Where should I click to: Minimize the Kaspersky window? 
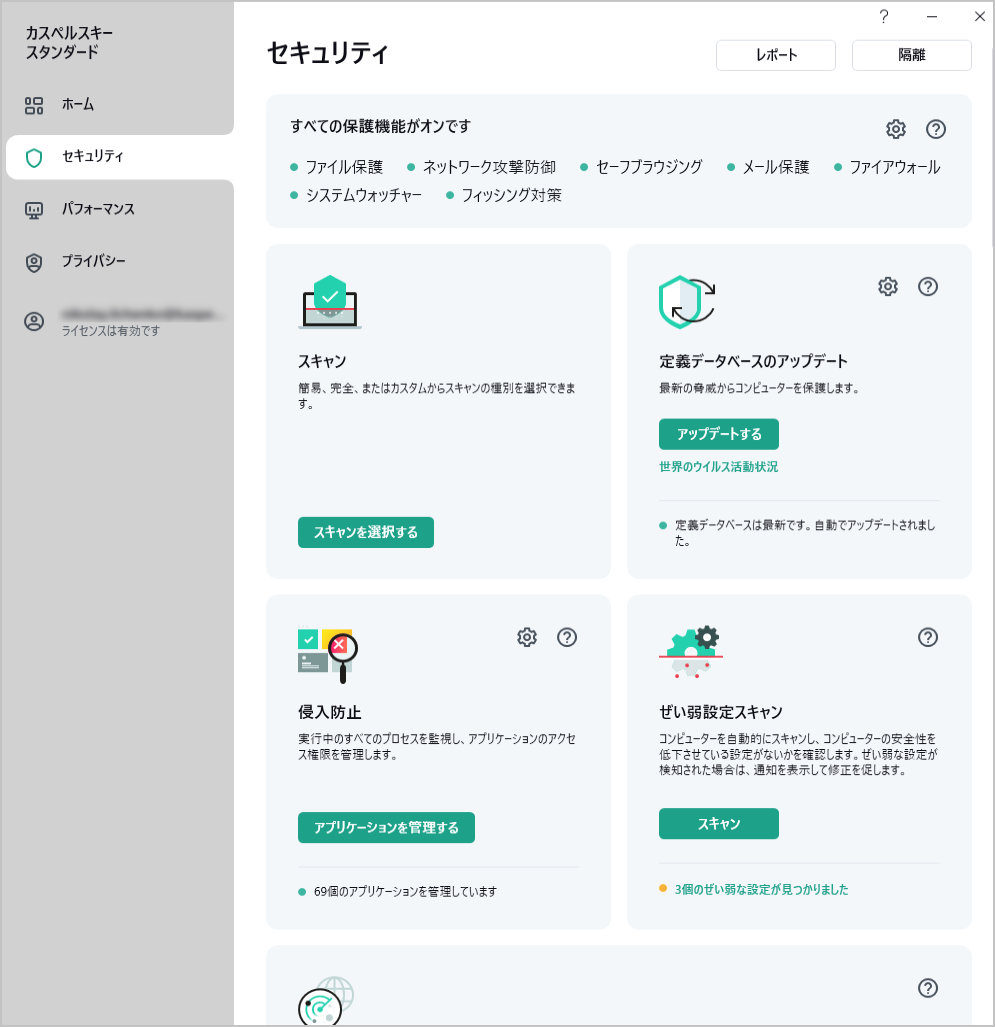[x=931, y=16]
